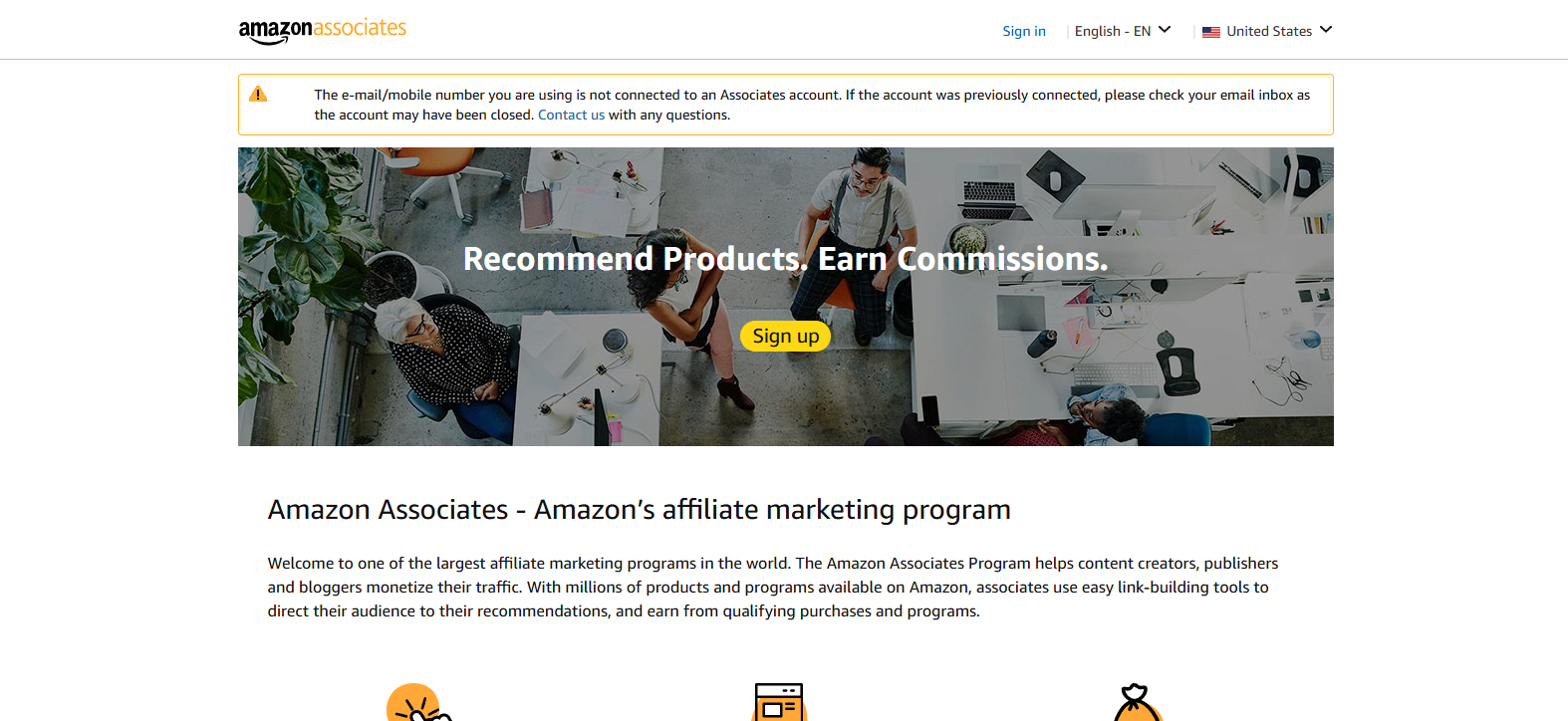Click the Amazon Associates logo
The image size is (1568, 721).
(x=323, y=30)
